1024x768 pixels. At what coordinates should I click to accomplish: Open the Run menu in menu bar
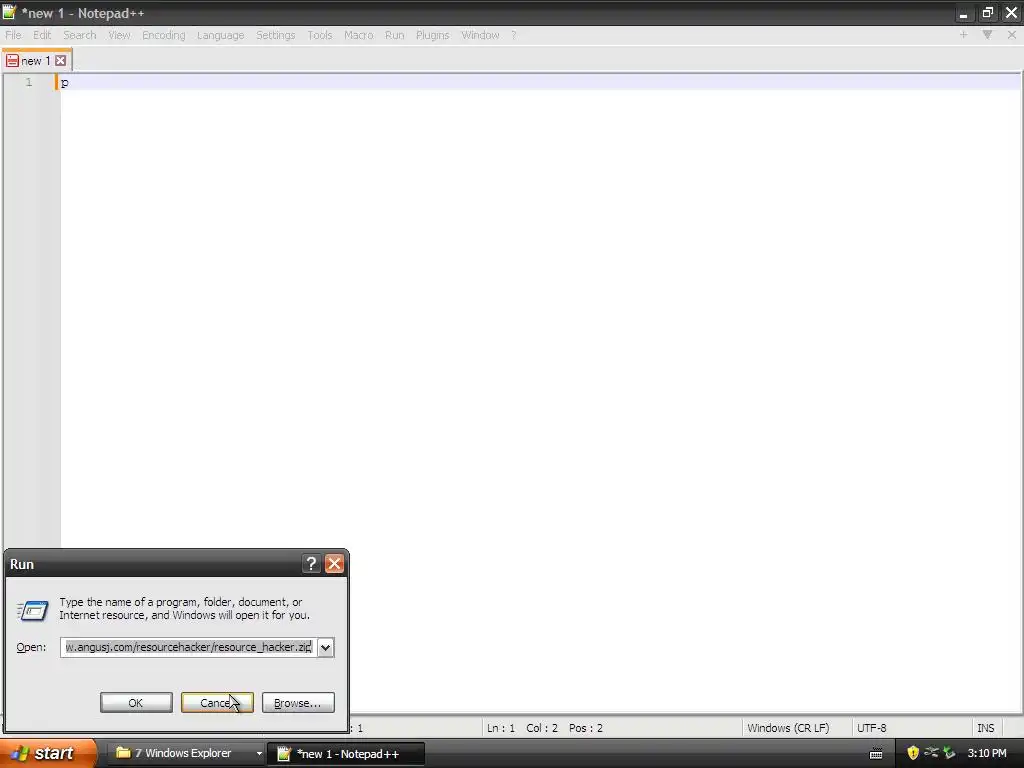pos(394,35)
